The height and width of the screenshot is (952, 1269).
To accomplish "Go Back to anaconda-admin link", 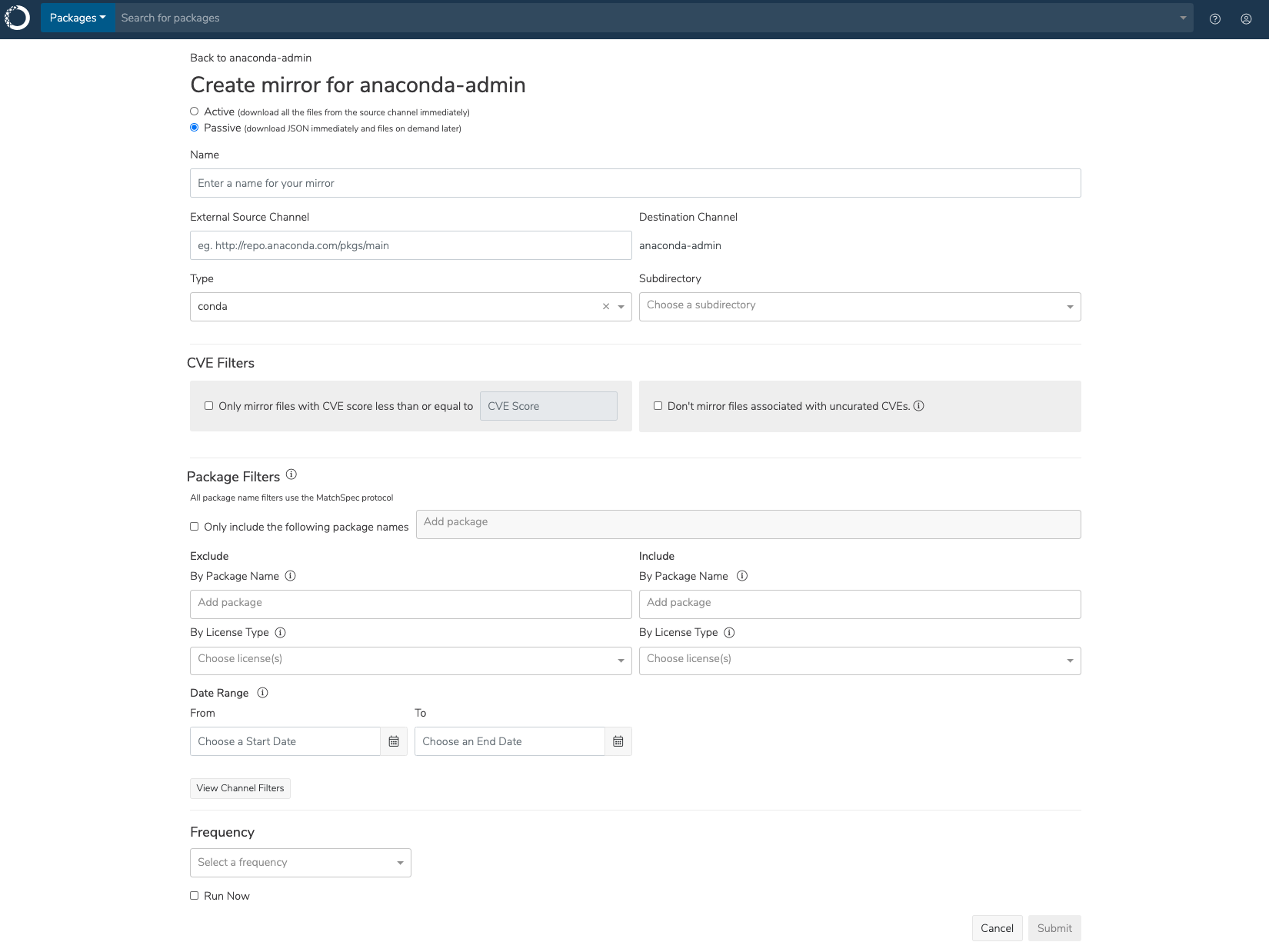I will point(251,58).
